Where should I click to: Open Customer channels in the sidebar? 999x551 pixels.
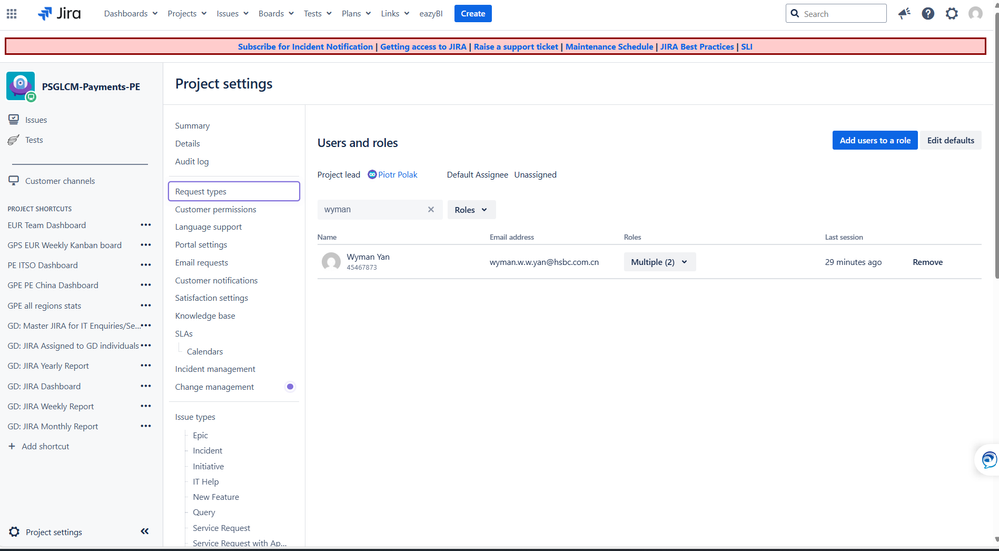pos(60,181)
